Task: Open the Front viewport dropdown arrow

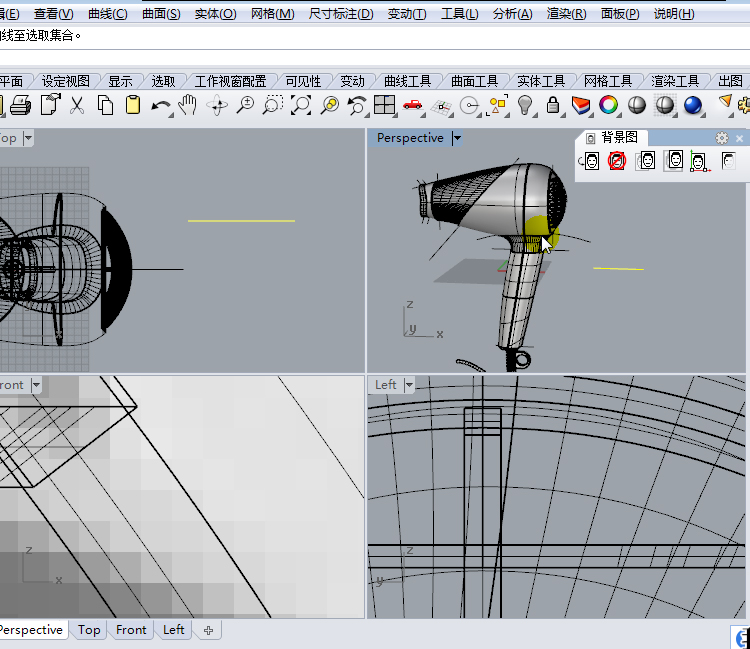Action: click(x=36, y=385)
